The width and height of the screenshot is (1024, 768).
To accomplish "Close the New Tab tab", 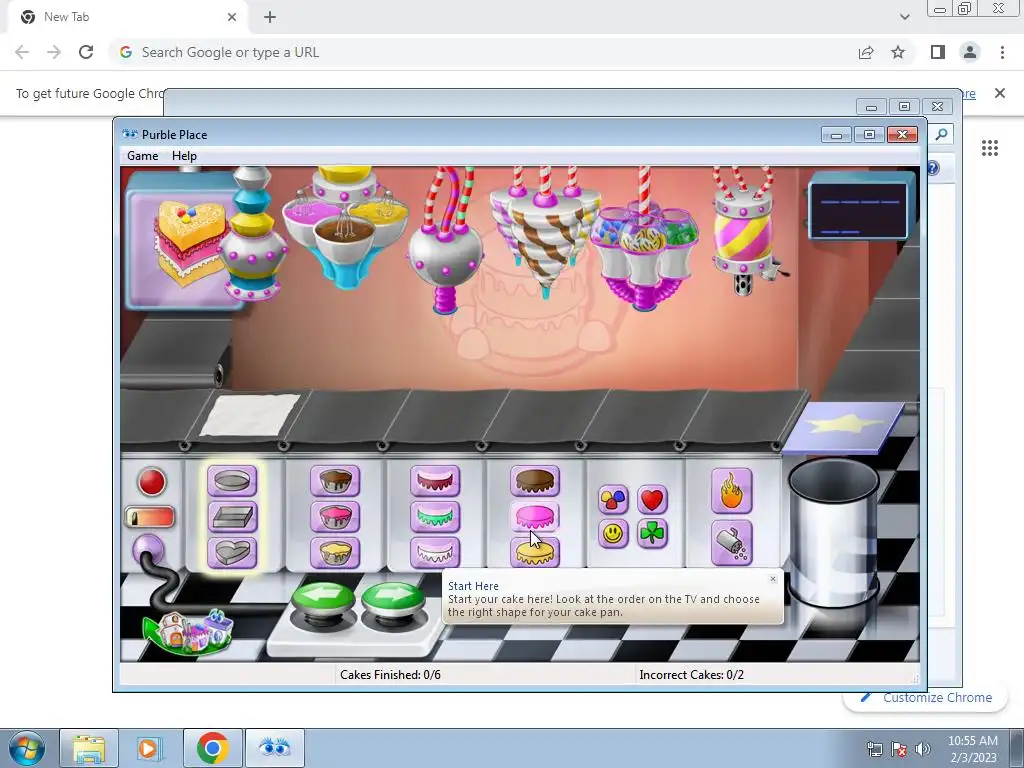I will 232,17.
